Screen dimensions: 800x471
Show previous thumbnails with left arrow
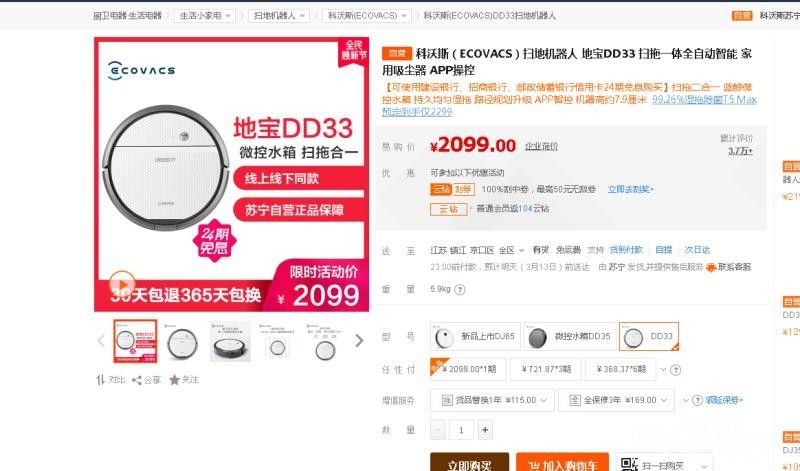(x=101, y=340)
